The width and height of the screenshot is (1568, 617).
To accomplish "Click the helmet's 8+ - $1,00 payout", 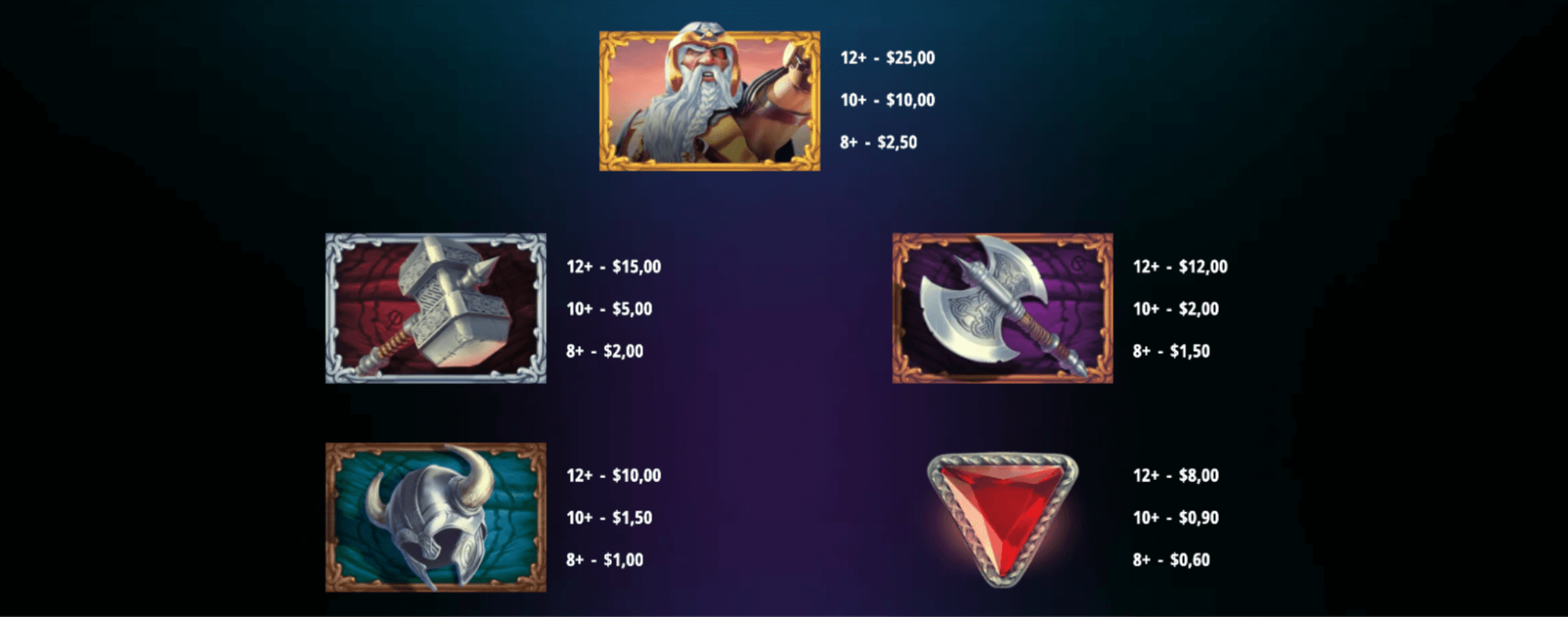I will (x=605, y=561).
